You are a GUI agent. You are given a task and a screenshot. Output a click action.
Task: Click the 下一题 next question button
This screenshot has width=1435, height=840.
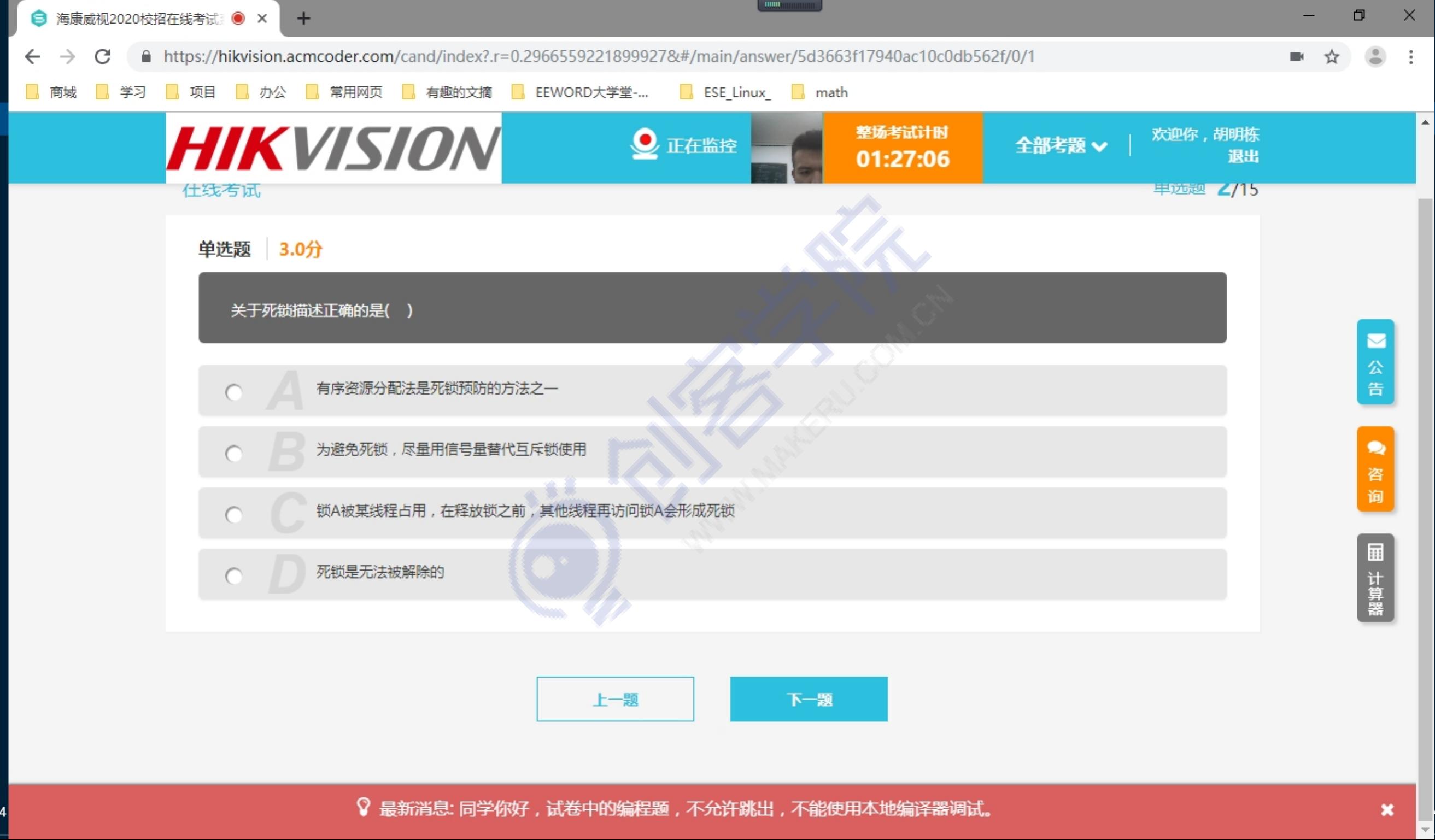(809, 699)
